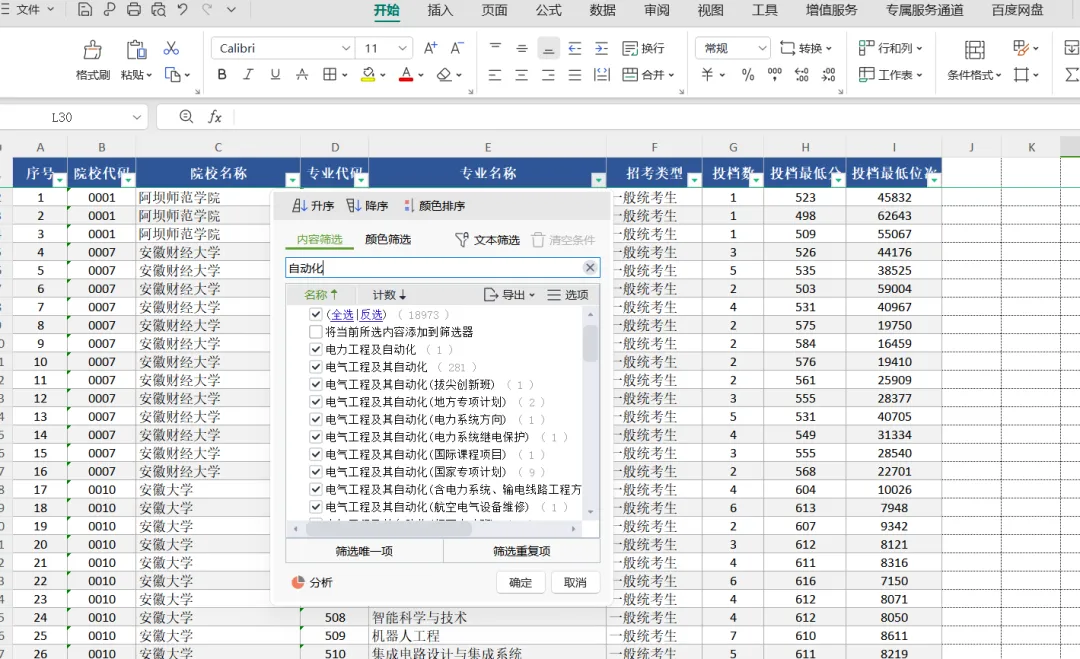
Task: Click the Save icon in quick toolbar
Action: [x=84, y=10]
